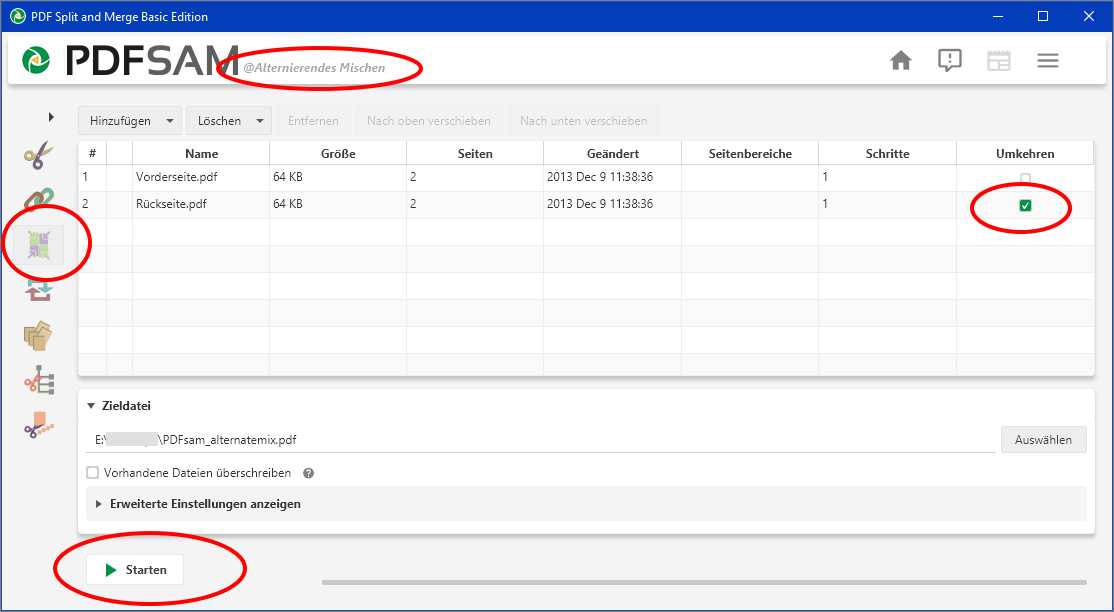The width and height of the screenshot is (1114, 612).
Task: Select the Merge (chain link) tool
Action: coord(38,201)
